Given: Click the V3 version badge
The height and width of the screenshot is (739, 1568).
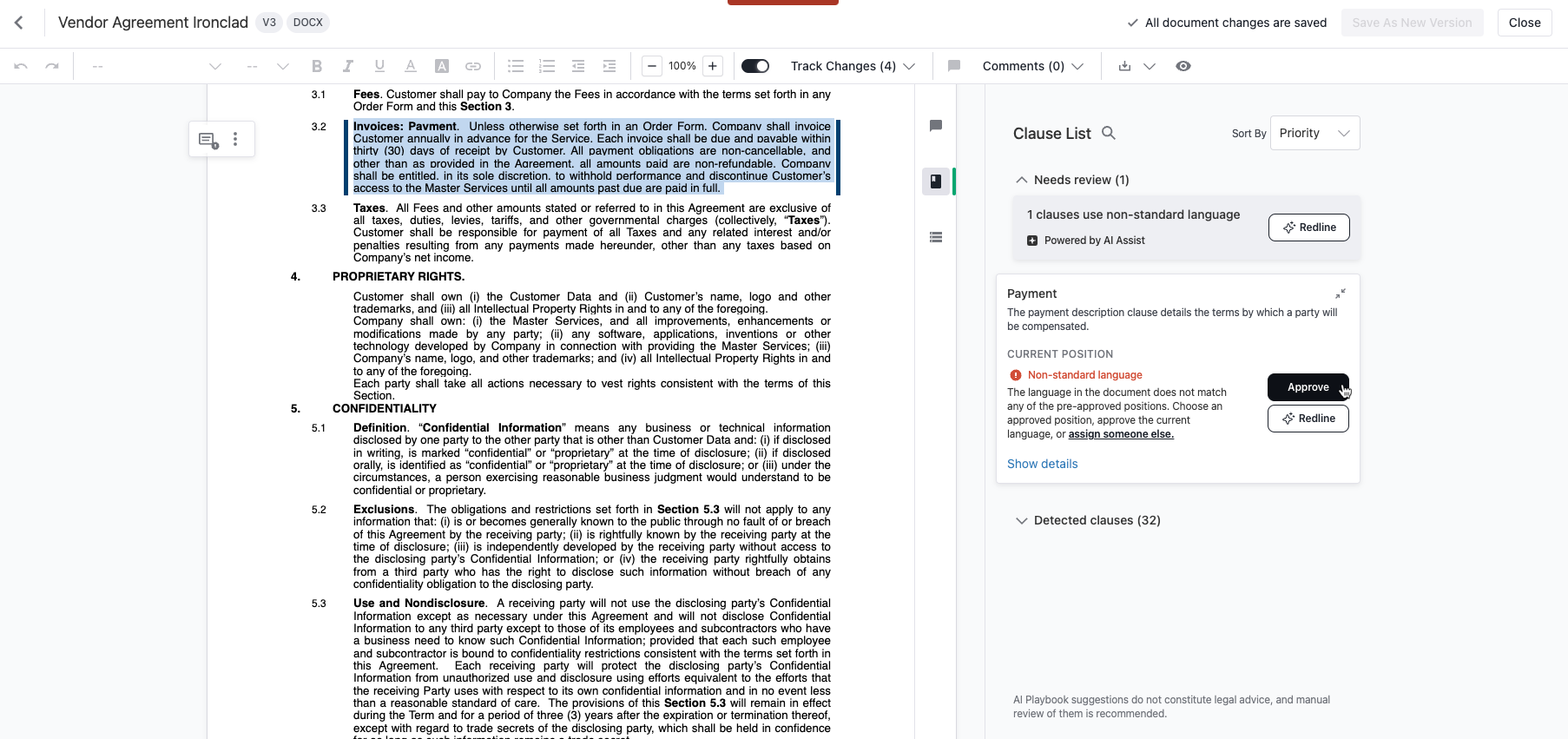Looking at the screenshot, I should [269, 23].
